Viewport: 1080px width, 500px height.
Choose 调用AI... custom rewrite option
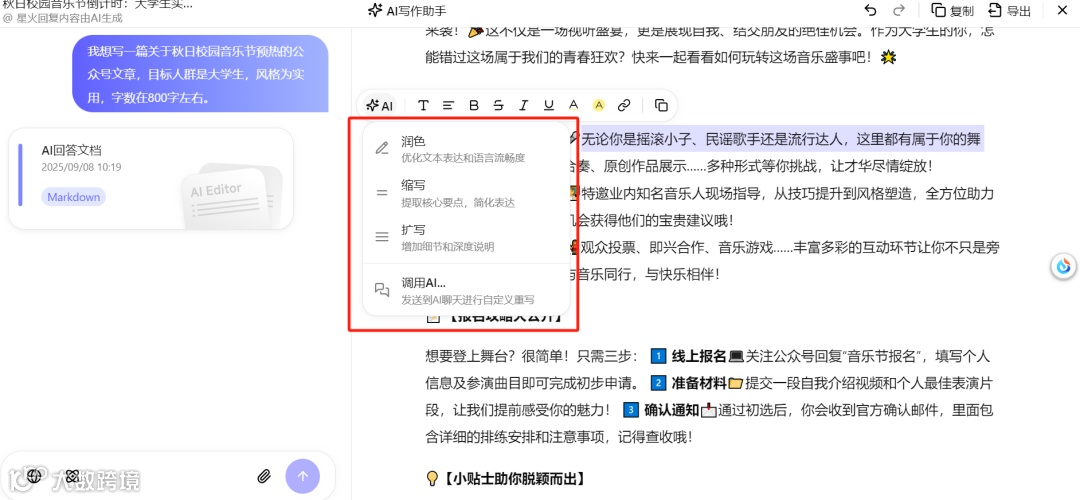pos(466,291)
